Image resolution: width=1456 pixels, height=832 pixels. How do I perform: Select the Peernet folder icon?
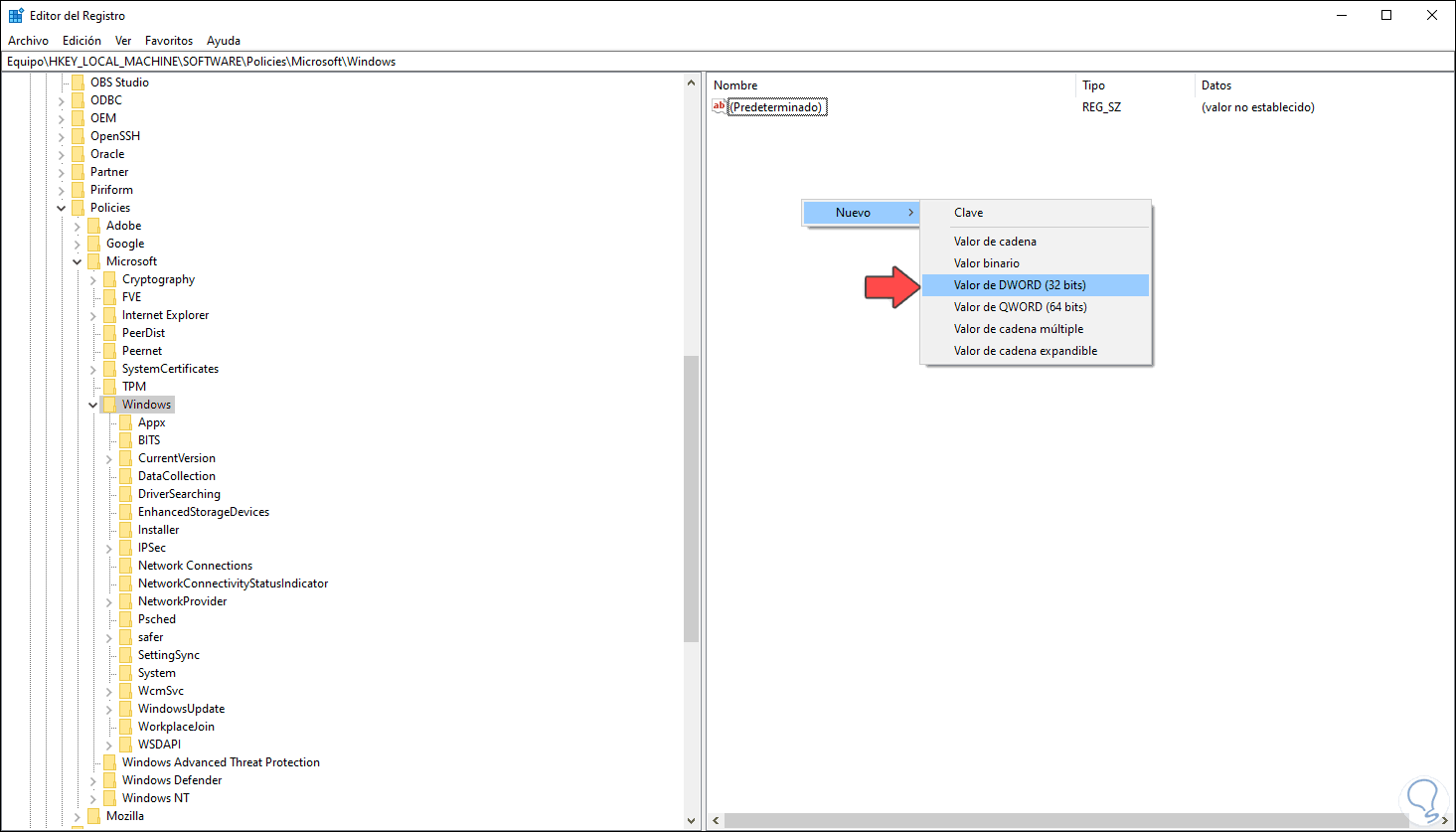[110, 351]
